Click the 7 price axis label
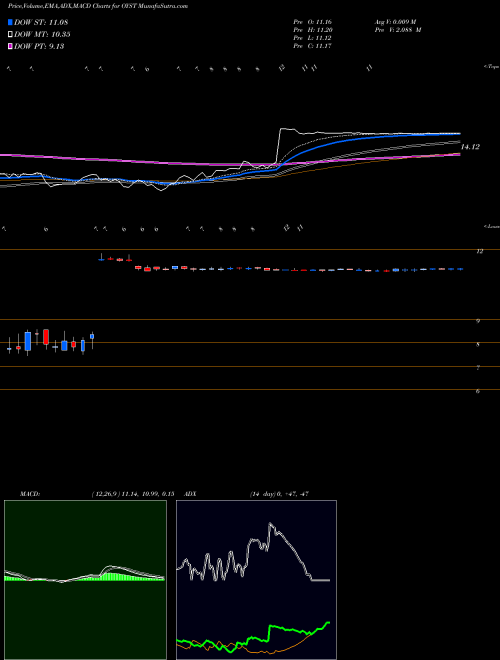 (478, 368)
